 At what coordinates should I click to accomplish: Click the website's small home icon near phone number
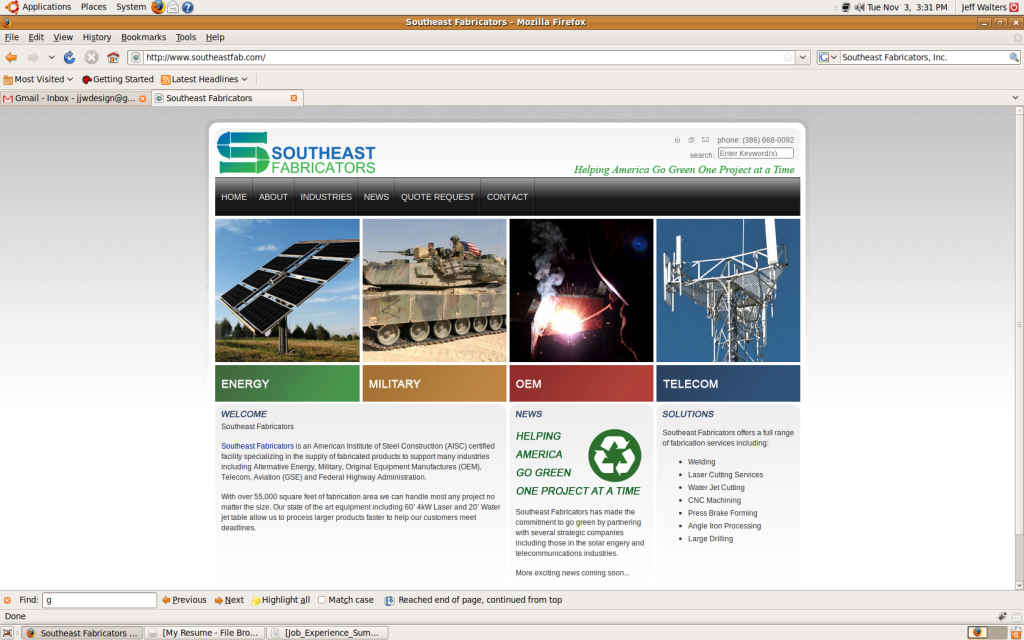click(677, 140)
